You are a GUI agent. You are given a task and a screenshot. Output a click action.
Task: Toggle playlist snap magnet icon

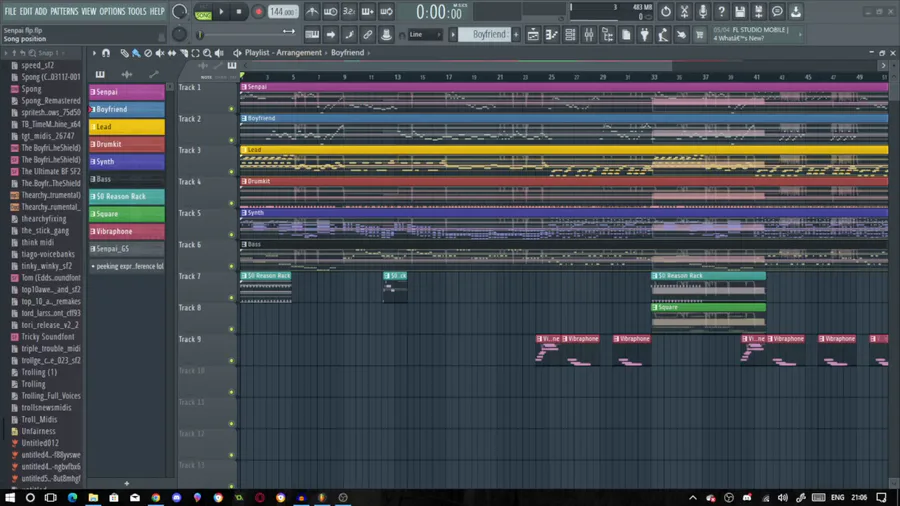106,53
